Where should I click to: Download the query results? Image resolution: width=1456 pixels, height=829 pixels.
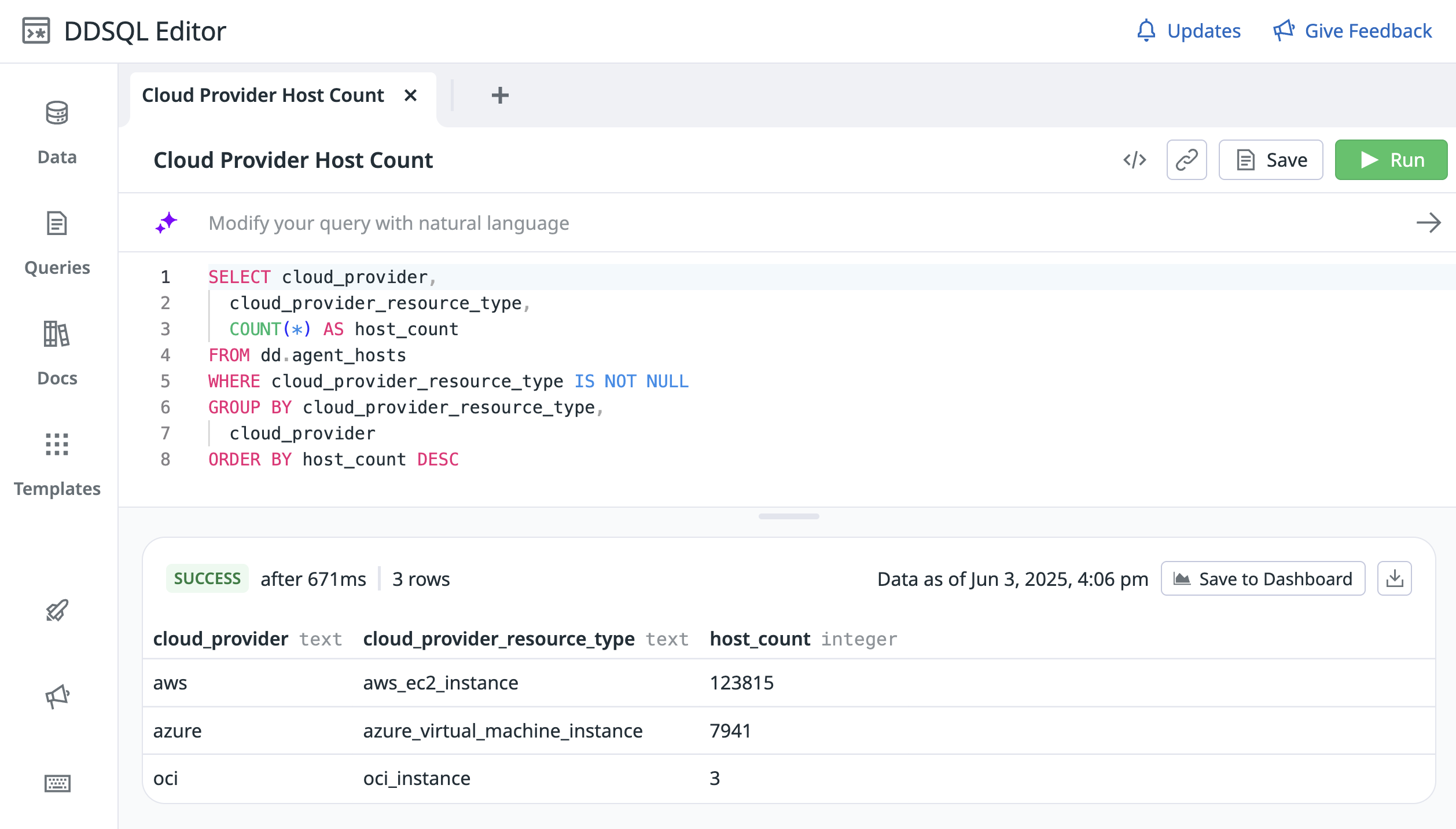[1395, 579]
